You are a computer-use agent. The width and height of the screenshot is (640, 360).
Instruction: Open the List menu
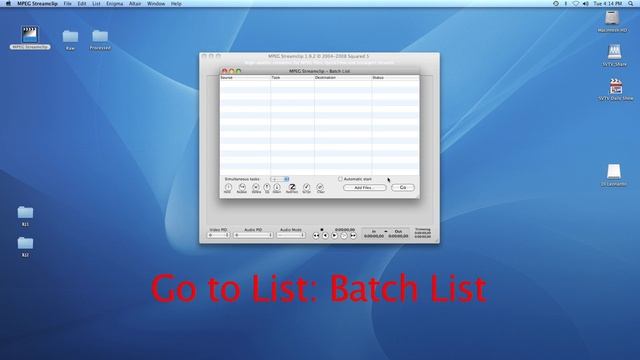click(x=96, y=4)
